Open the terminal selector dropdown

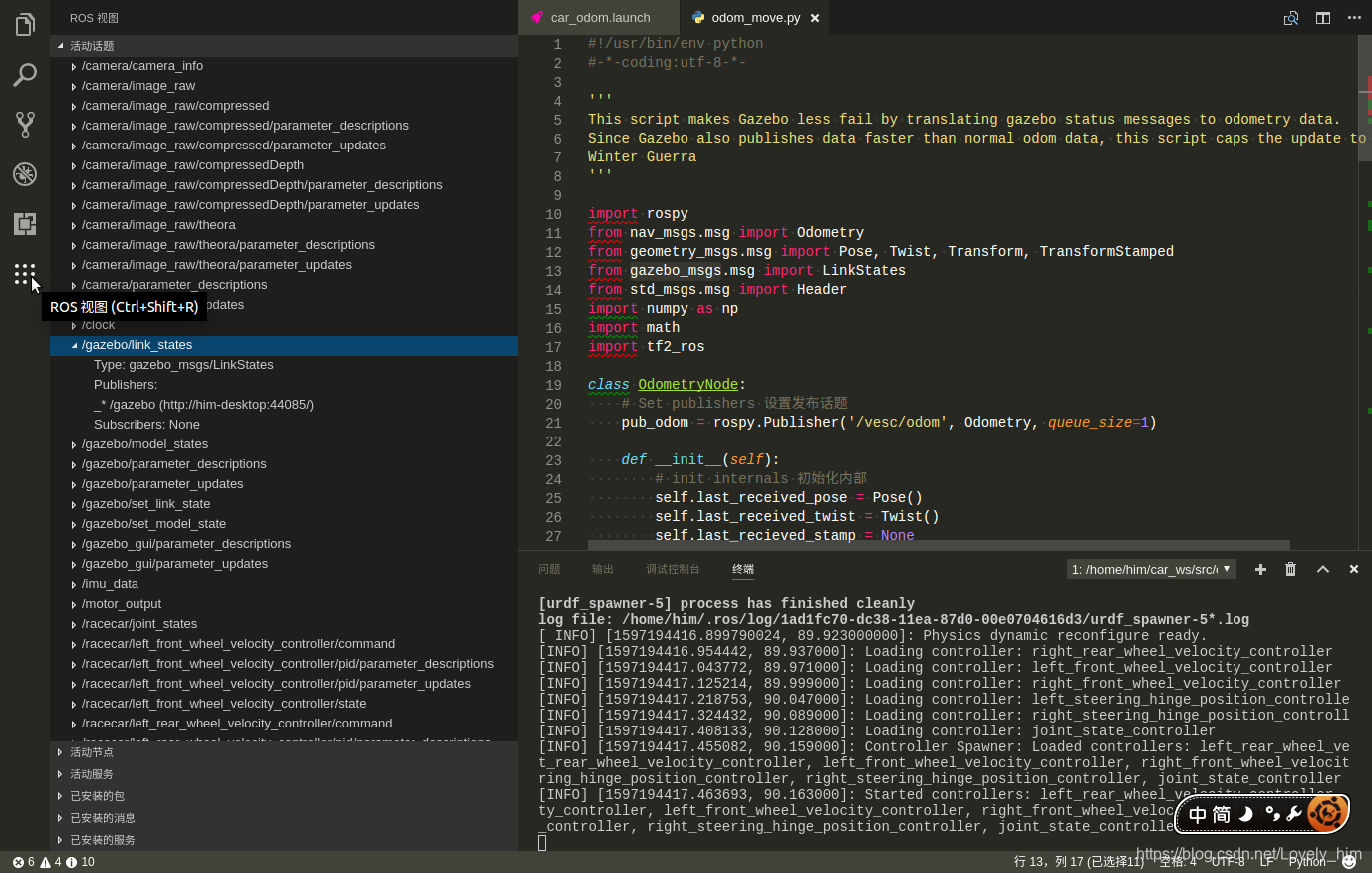coord(1152,569)
